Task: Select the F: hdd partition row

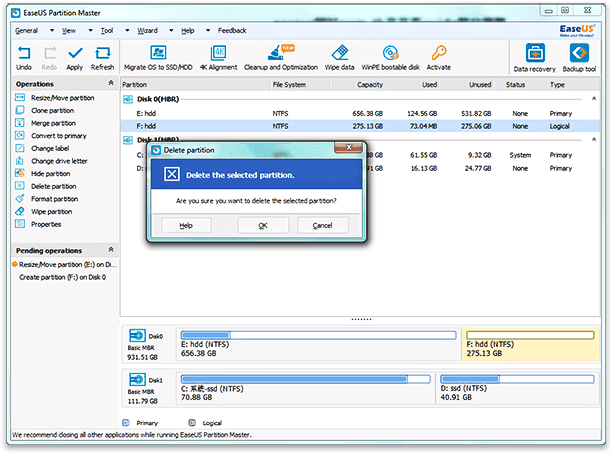Action: click(360, 126)
